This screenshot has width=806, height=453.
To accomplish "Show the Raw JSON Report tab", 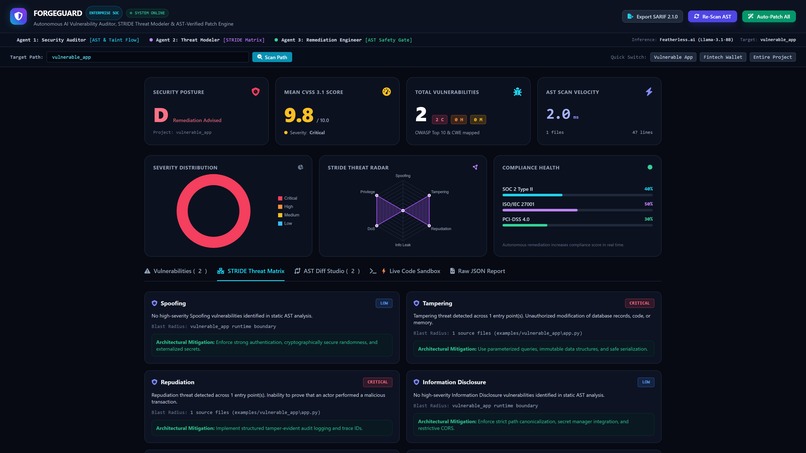I will click(x=478, y=271).
